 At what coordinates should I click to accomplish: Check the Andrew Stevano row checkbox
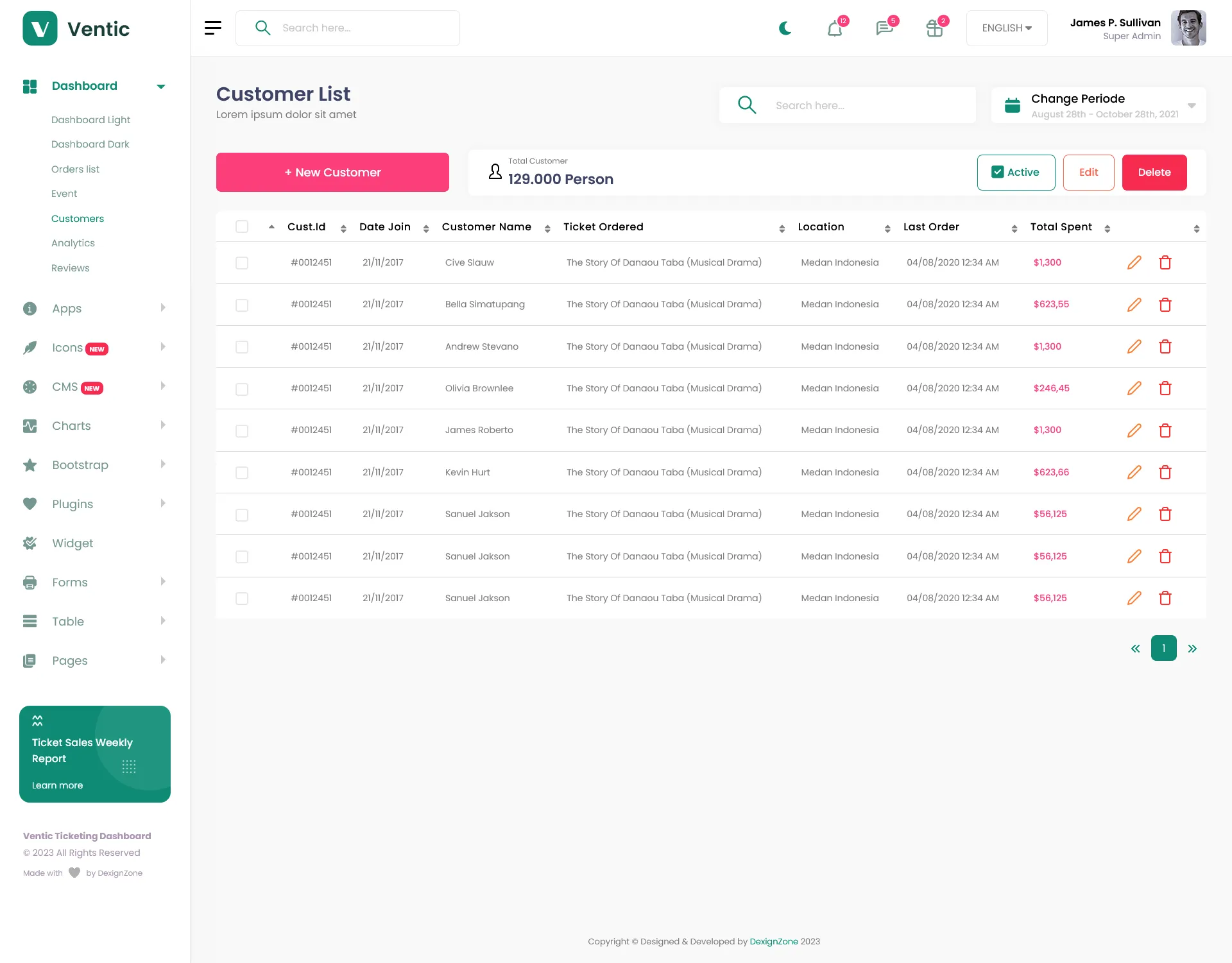click(242, 347)
